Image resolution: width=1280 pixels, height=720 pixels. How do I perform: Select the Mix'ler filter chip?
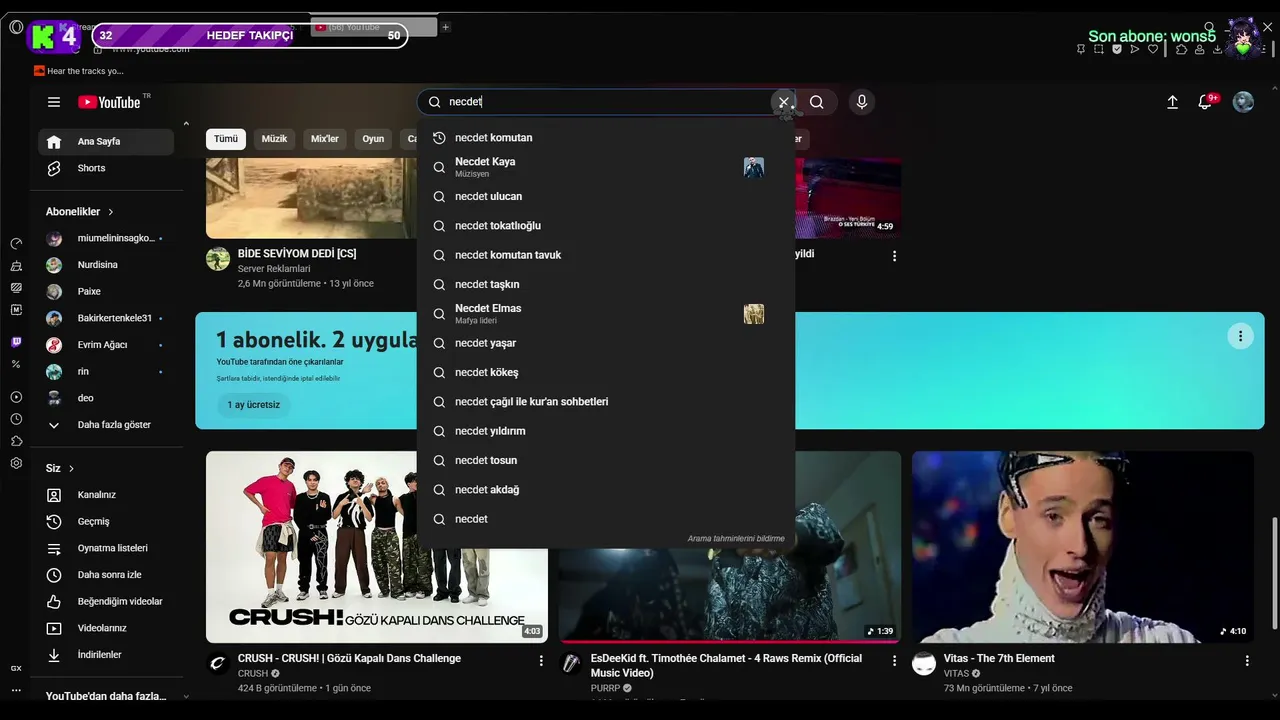325,139
